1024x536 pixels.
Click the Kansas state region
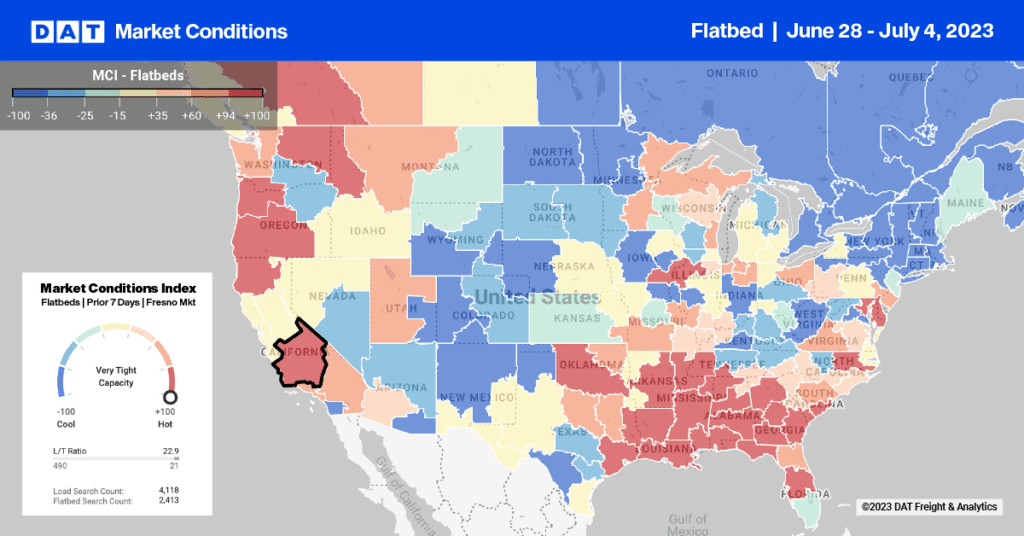(x=576, y=319)
